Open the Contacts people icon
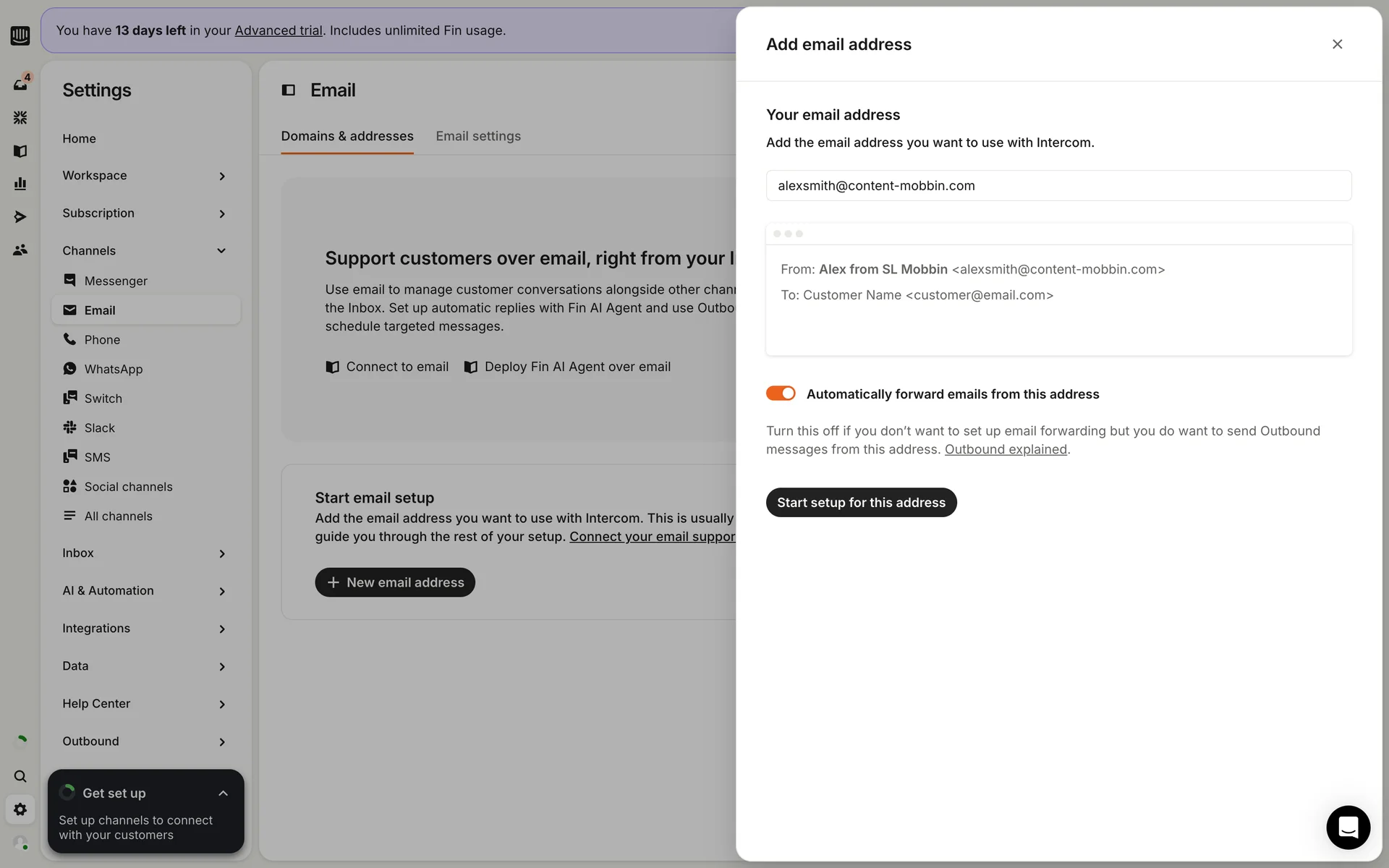This screenshot has height=868, width=1389. (20, 250)
